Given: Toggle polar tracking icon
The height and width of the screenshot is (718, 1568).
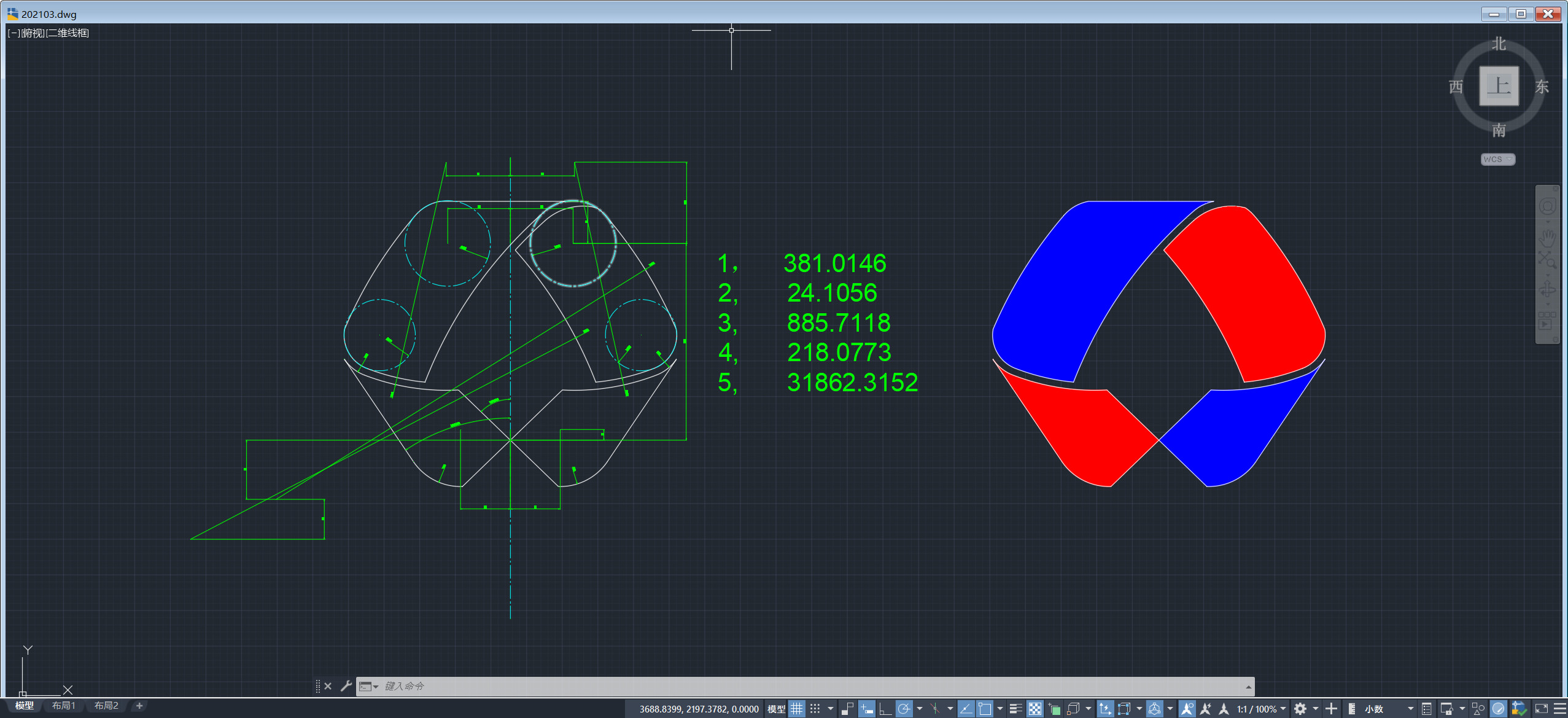Looking at the screenshot, I should coord(904,709).
